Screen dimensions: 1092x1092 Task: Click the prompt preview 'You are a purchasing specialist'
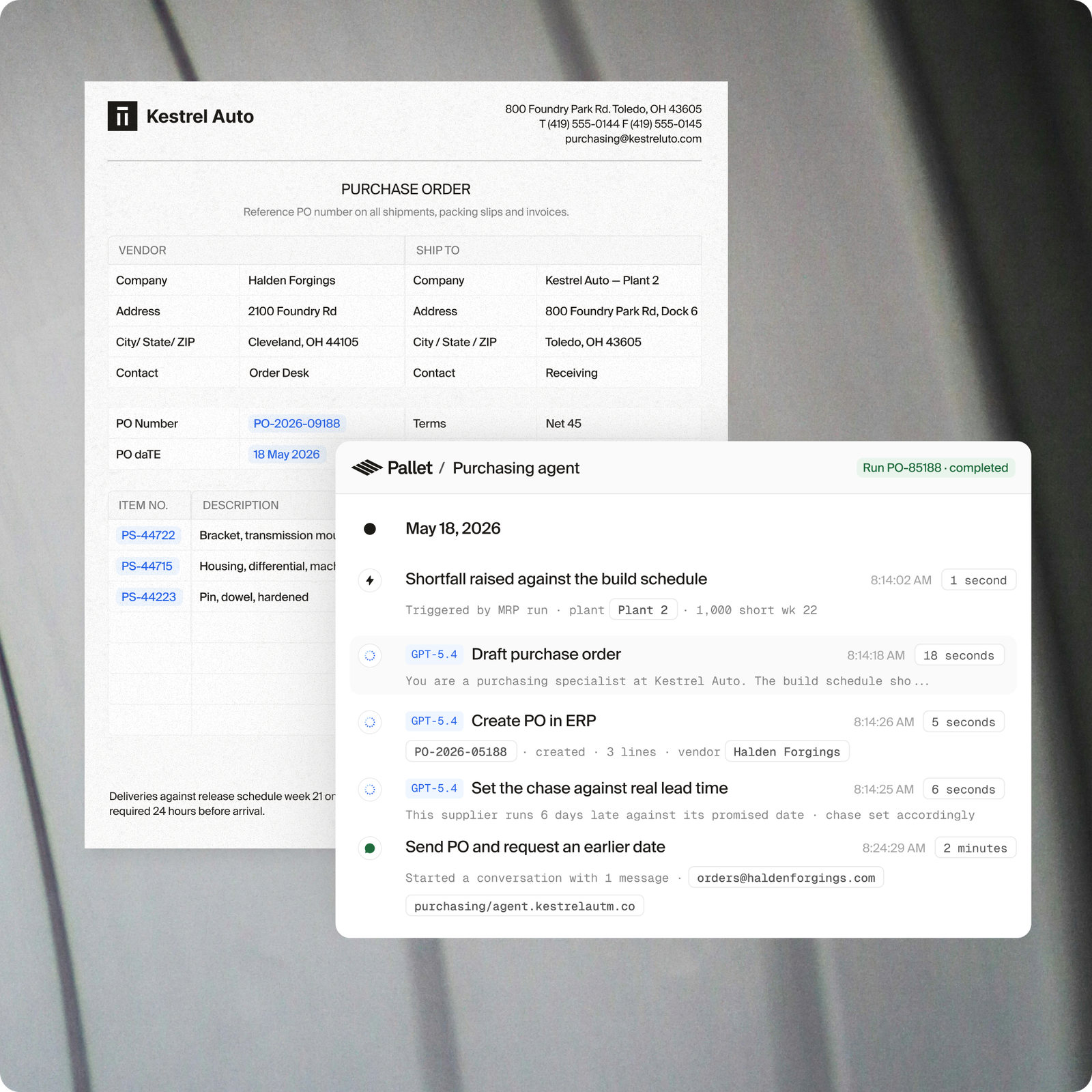coord(667,681)
